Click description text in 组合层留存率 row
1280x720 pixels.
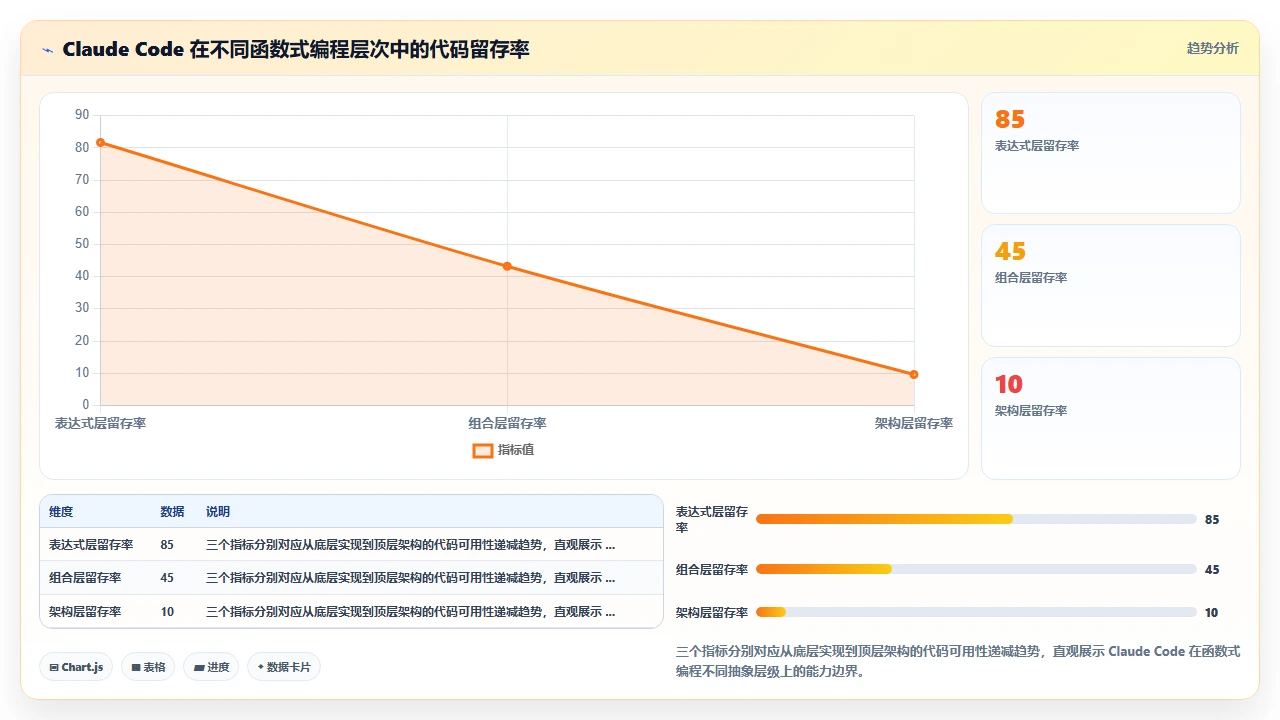tap(410, 578)
